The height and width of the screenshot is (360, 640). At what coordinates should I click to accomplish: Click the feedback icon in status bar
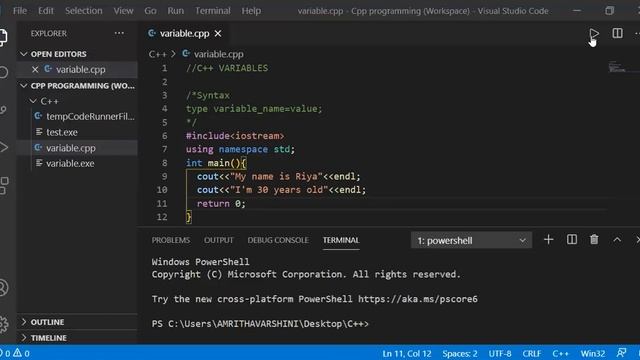(621, 353)
